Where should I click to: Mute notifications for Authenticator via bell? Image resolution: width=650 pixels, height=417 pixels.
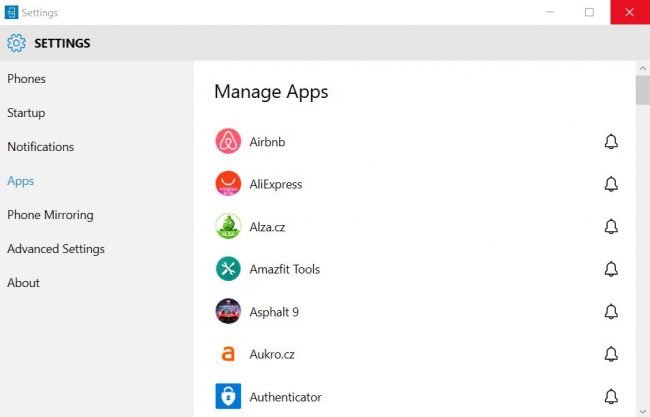pos(611,397)
